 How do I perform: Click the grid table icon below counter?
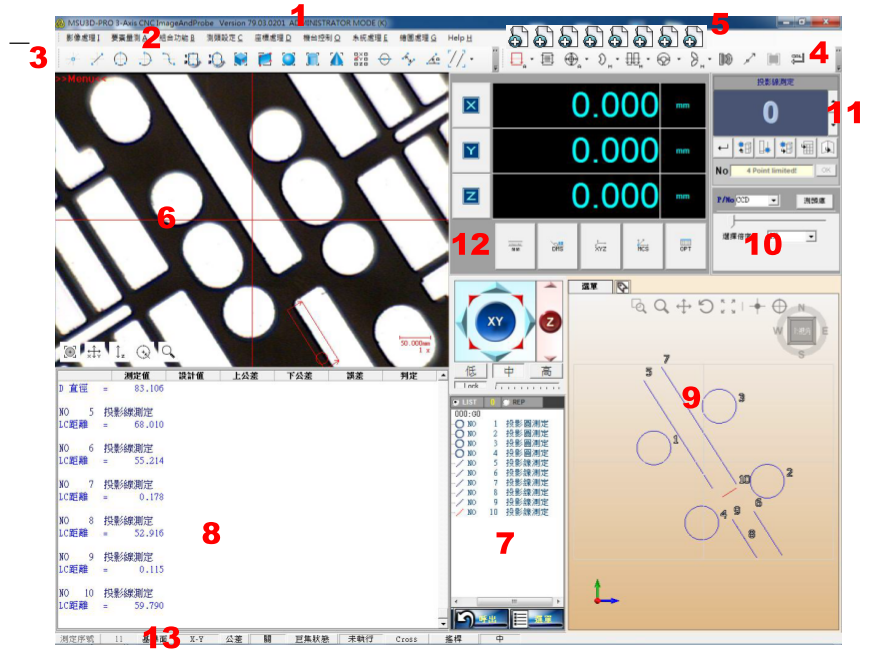[x=807, y=147]
